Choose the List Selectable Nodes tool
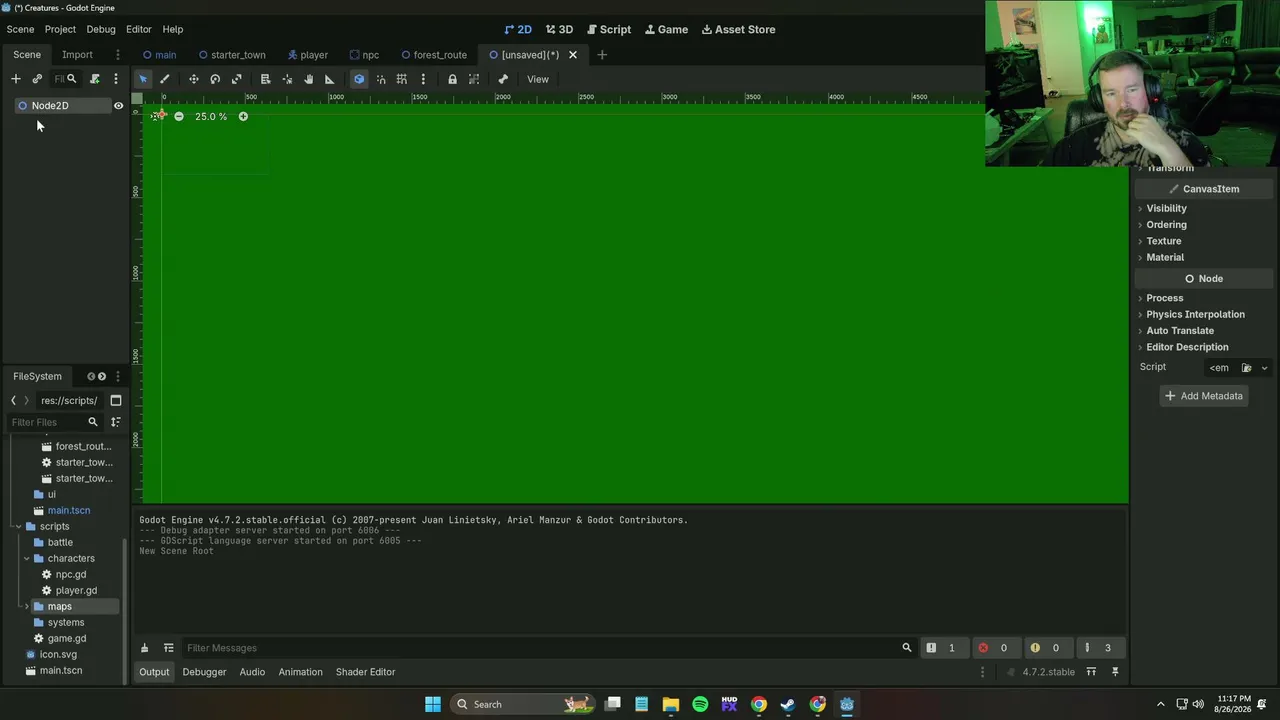This screenshot has height=720, width=1280. (266, 79)
